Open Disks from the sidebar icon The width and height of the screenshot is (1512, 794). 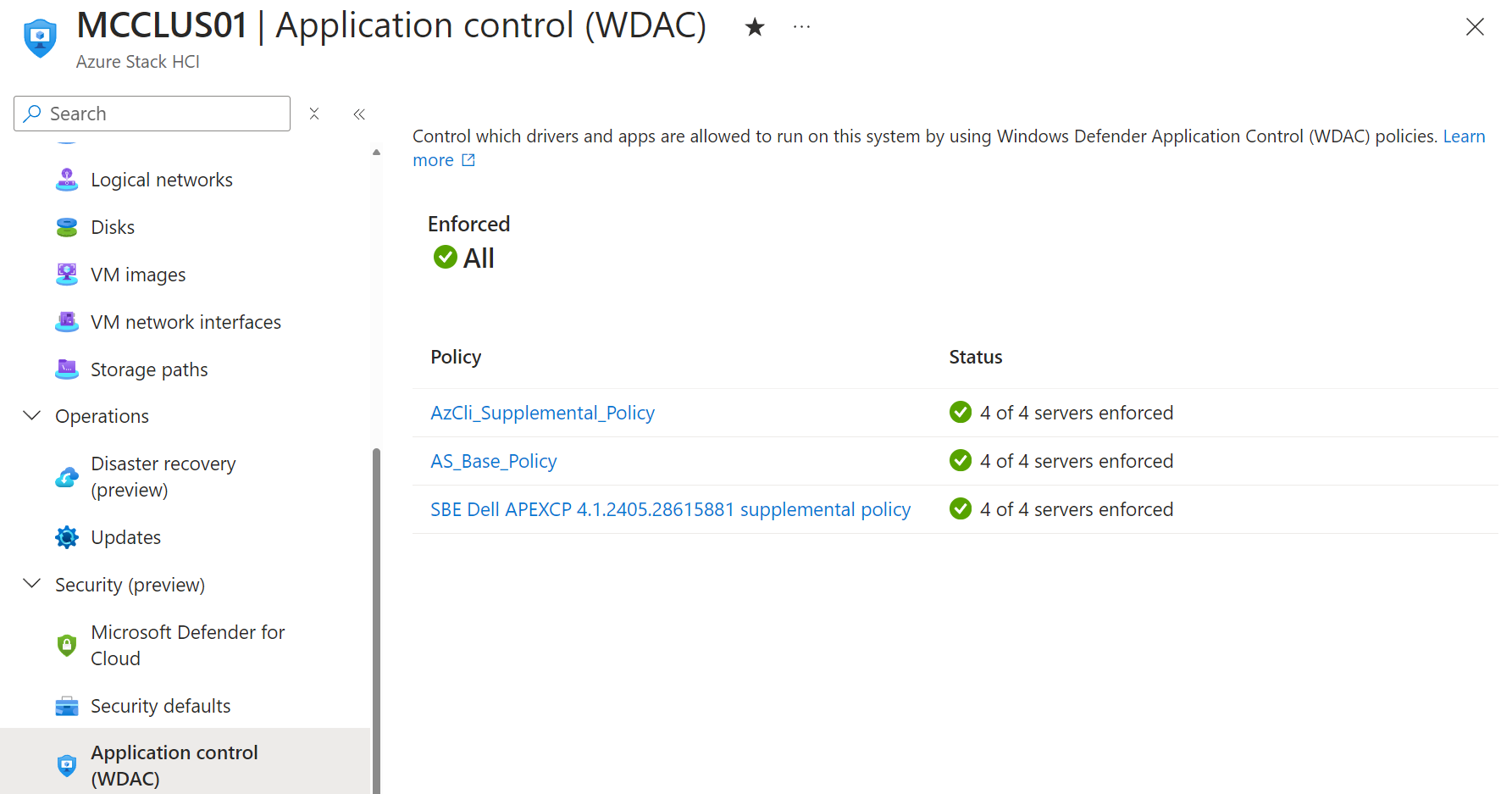[67, 226]
